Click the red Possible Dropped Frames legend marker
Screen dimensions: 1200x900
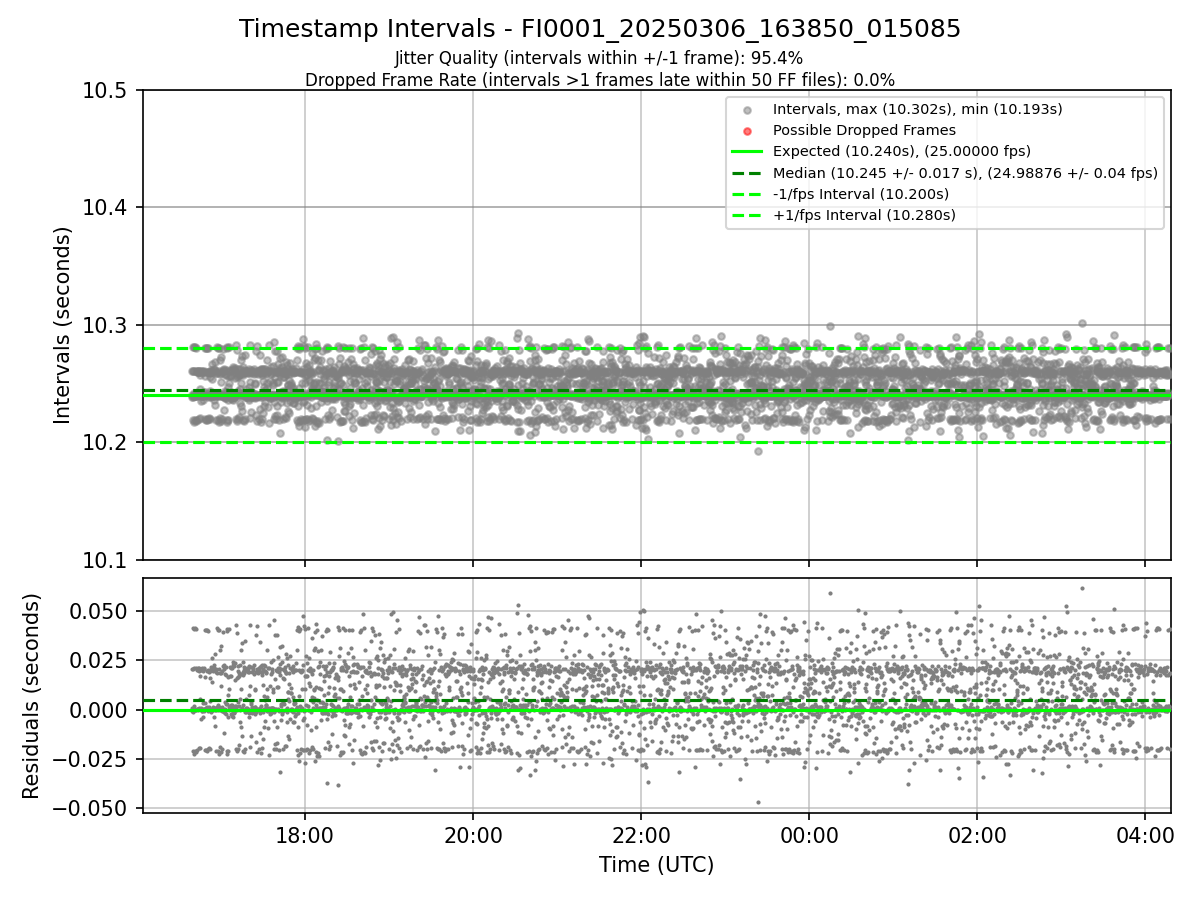click(747, 130)
